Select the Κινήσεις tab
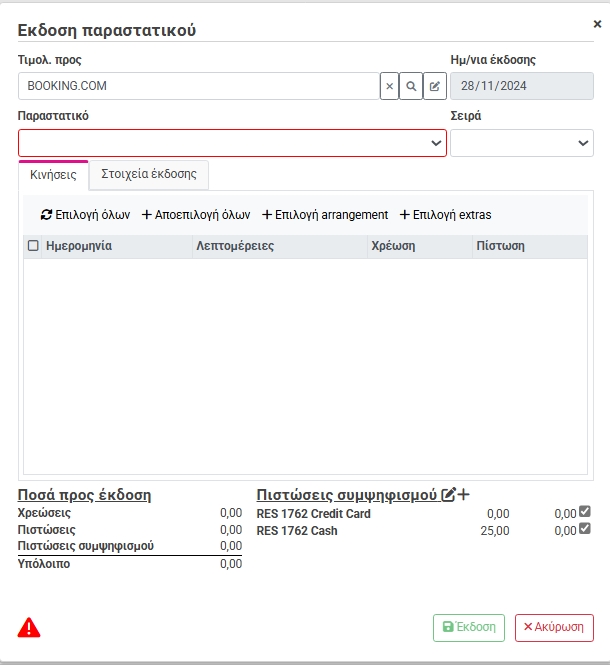The height and width of the screenshot is (665, 610). tap(53, 175)
